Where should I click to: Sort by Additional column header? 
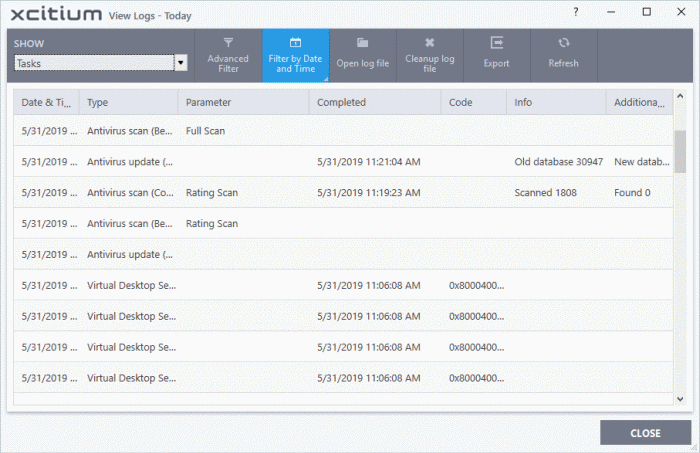pos(640,103)
